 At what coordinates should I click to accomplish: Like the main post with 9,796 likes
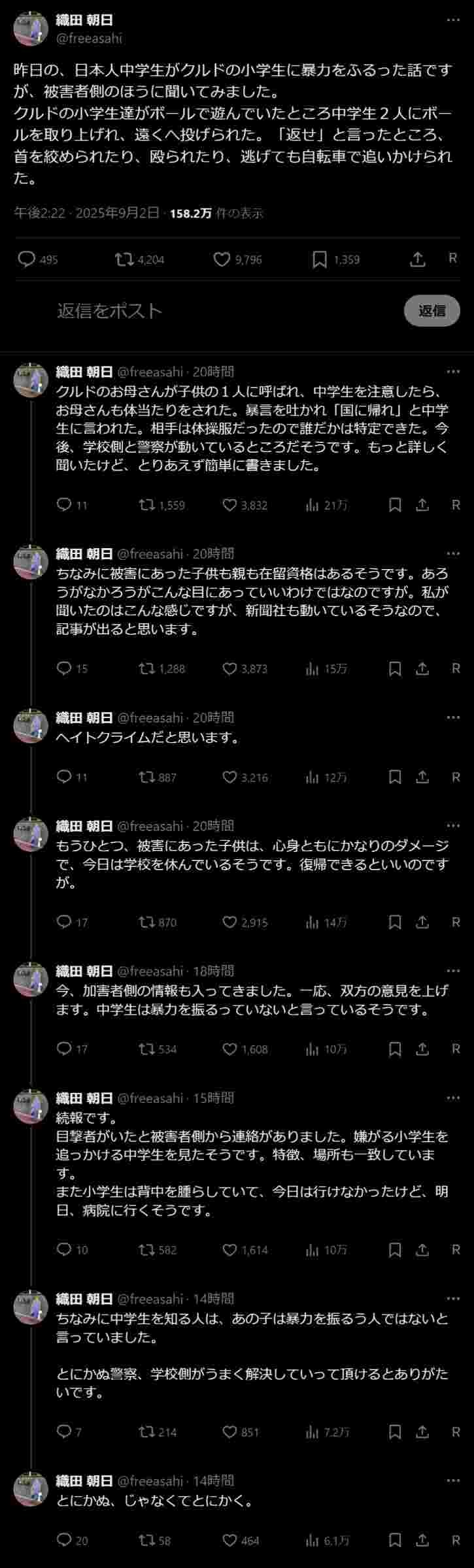[222, 259]
